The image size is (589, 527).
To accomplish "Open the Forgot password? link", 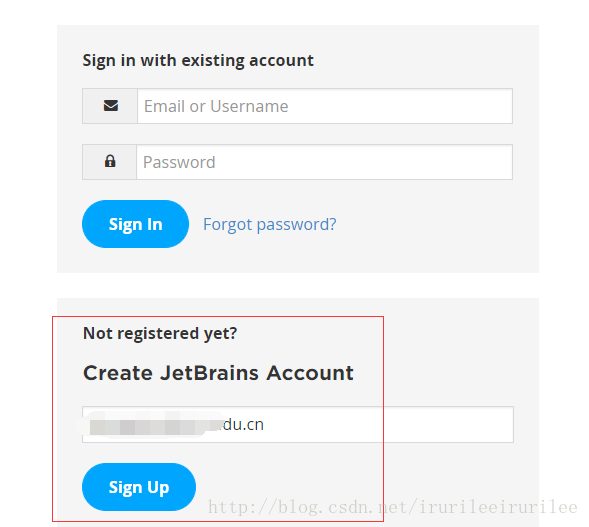I will pos(270,224).
